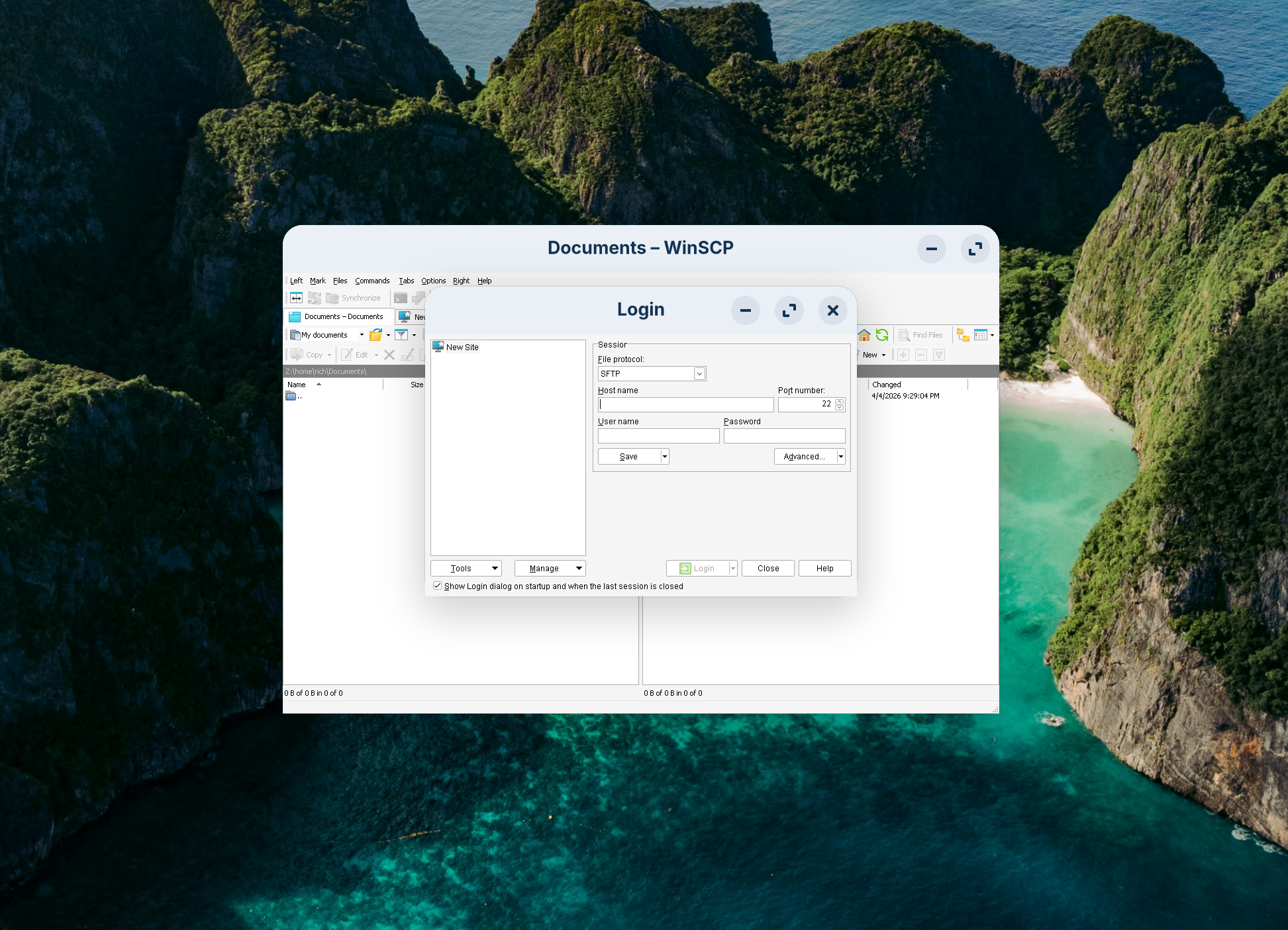
Task: Open the Tabs menu
Action: click(407, 281)
